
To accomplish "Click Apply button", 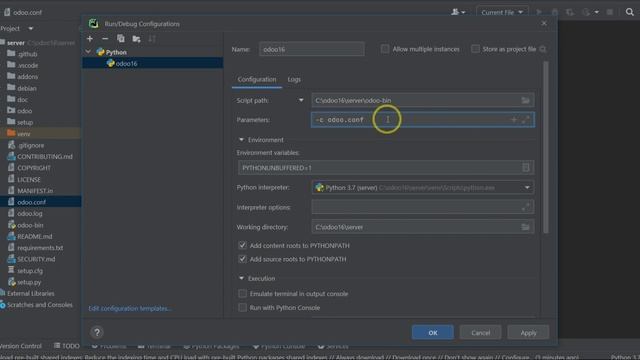I will point(528,333).
